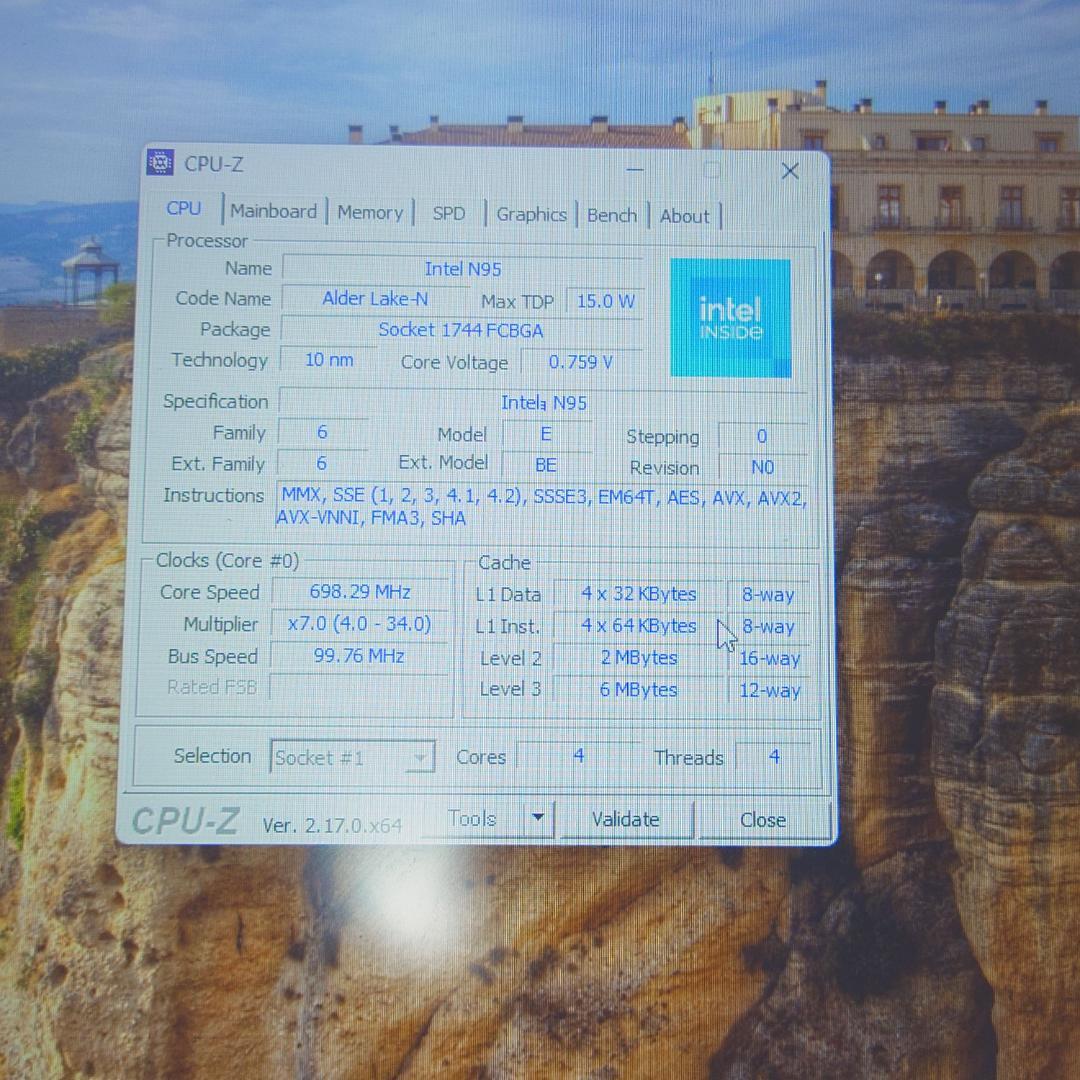Switch to the Mainboard tab
Screen dimensions: 1080x1080
(x=273, y=211)
